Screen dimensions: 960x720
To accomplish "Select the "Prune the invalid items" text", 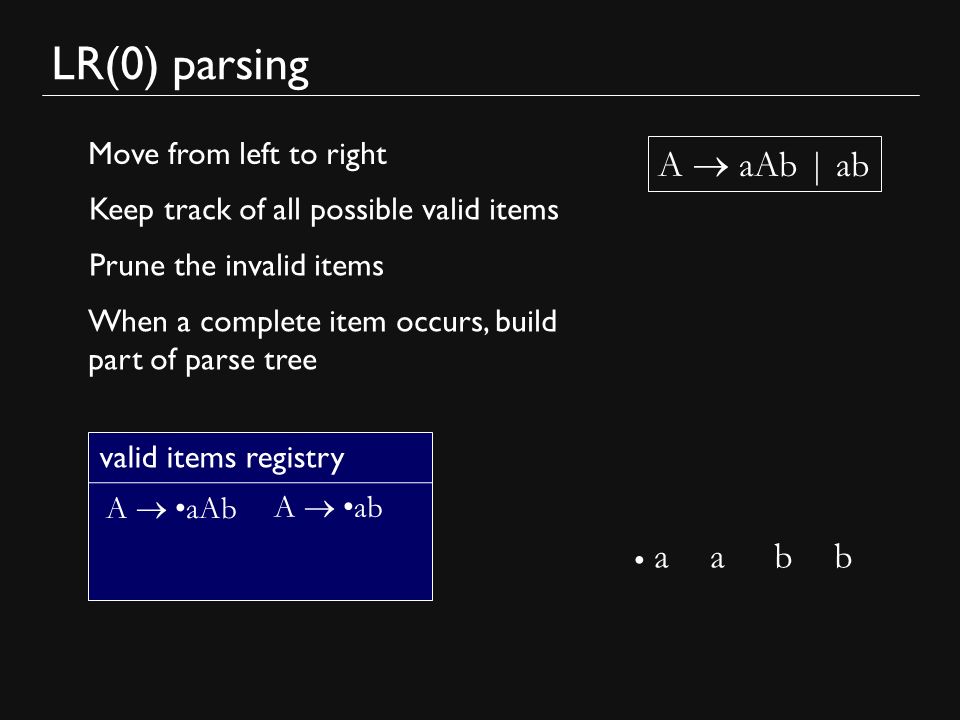I will (x=236, y=266).
